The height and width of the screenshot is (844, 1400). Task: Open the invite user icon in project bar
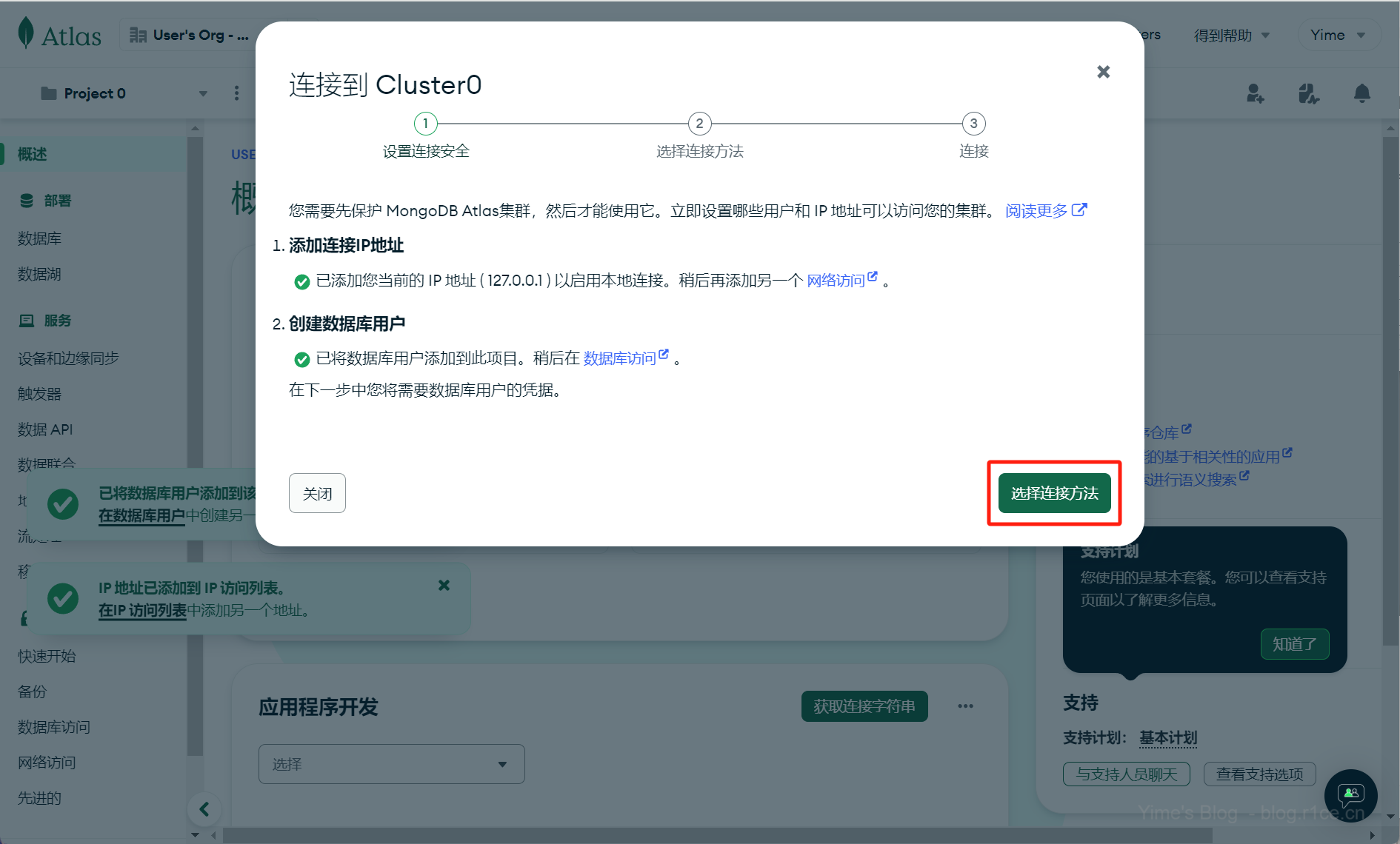[1255, 93]
